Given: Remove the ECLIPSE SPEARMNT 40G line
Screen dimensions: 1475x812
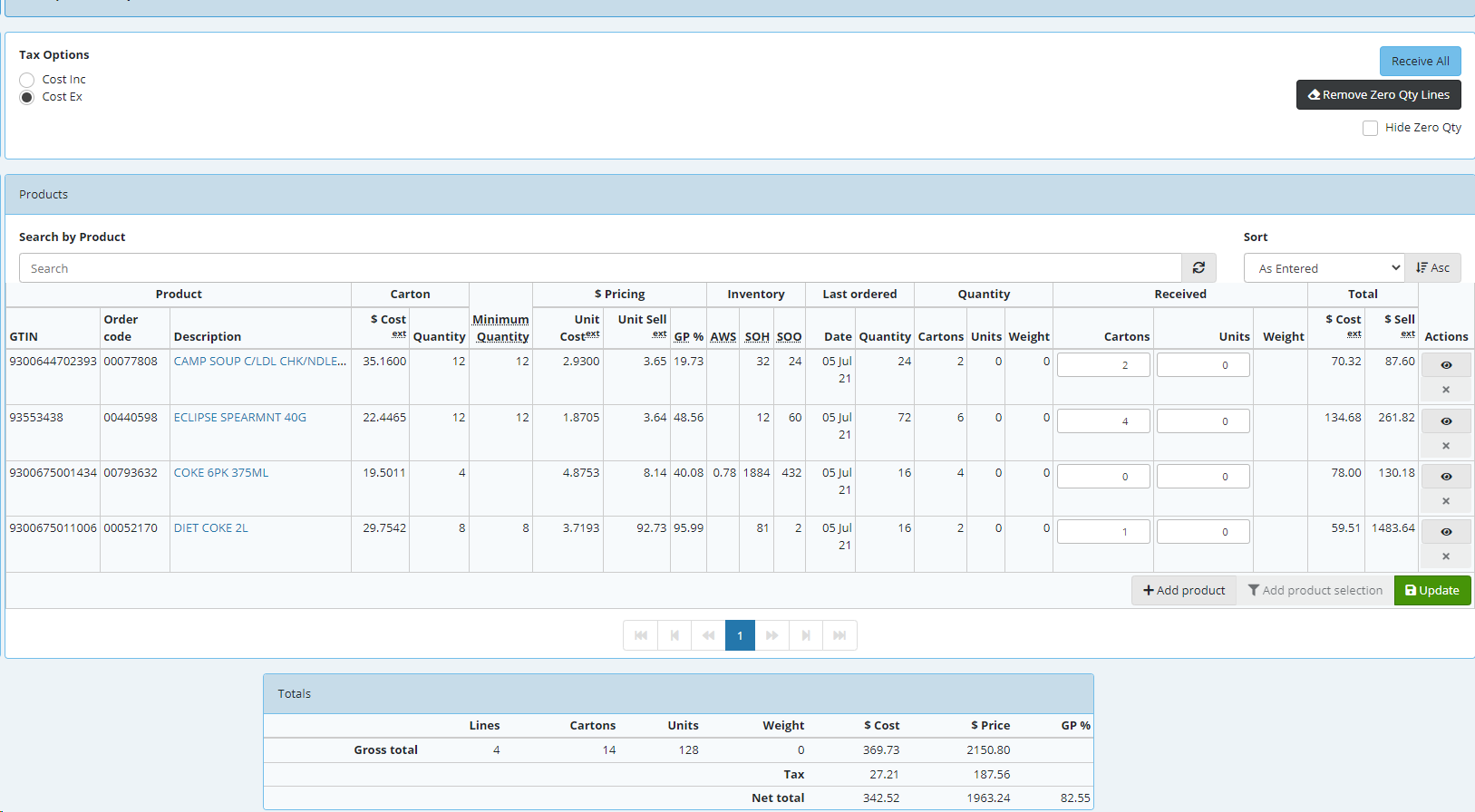Looking at the screenshot, I should pyautogui.click(x=1446, y=446).
